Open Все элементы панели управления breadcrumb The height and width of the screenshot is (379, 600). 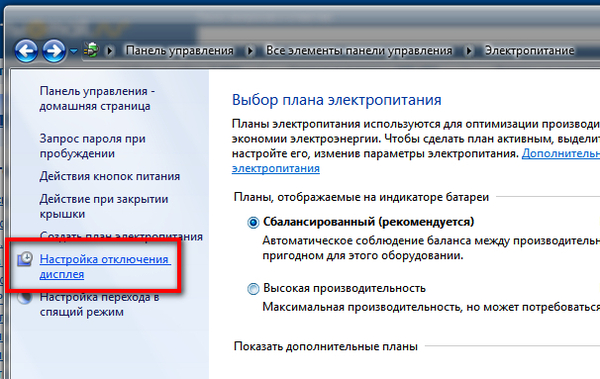pos(359,51)
